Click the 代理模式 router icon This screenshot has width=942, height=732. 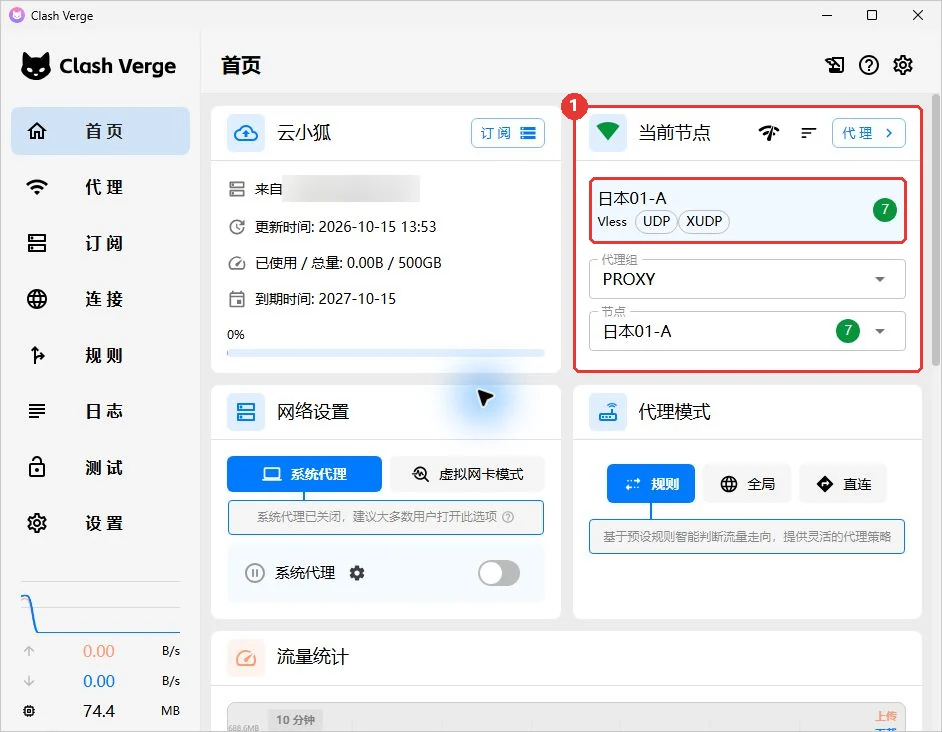coord(608,412)
